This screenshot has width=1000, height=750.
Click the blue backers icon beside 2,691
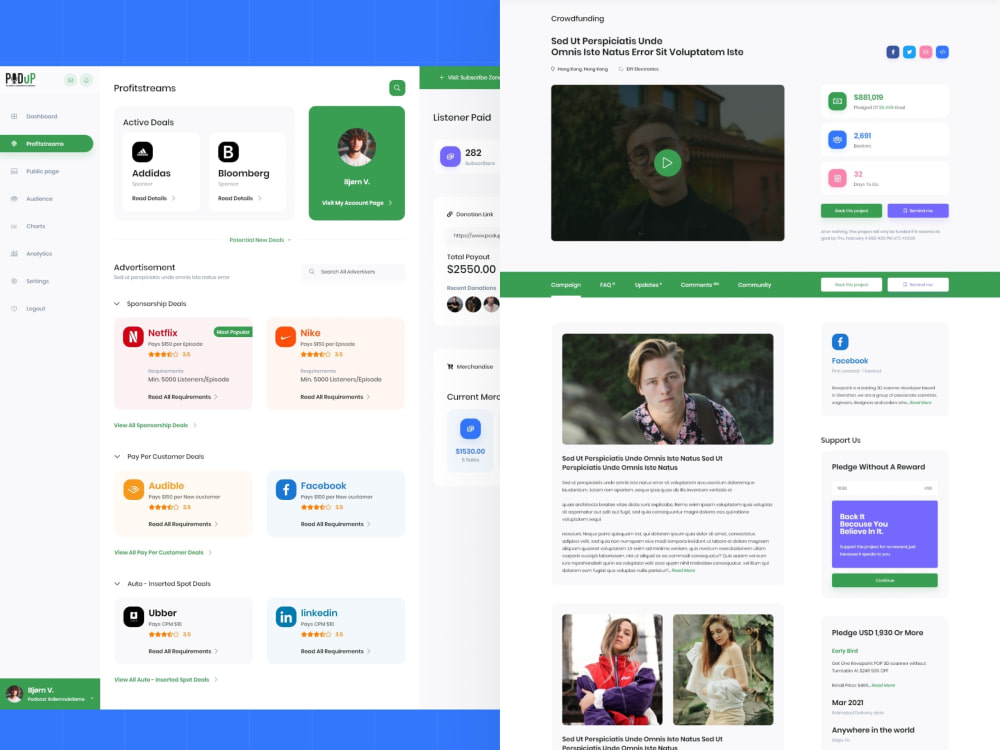pyautogui.click(x=837, y=140)
